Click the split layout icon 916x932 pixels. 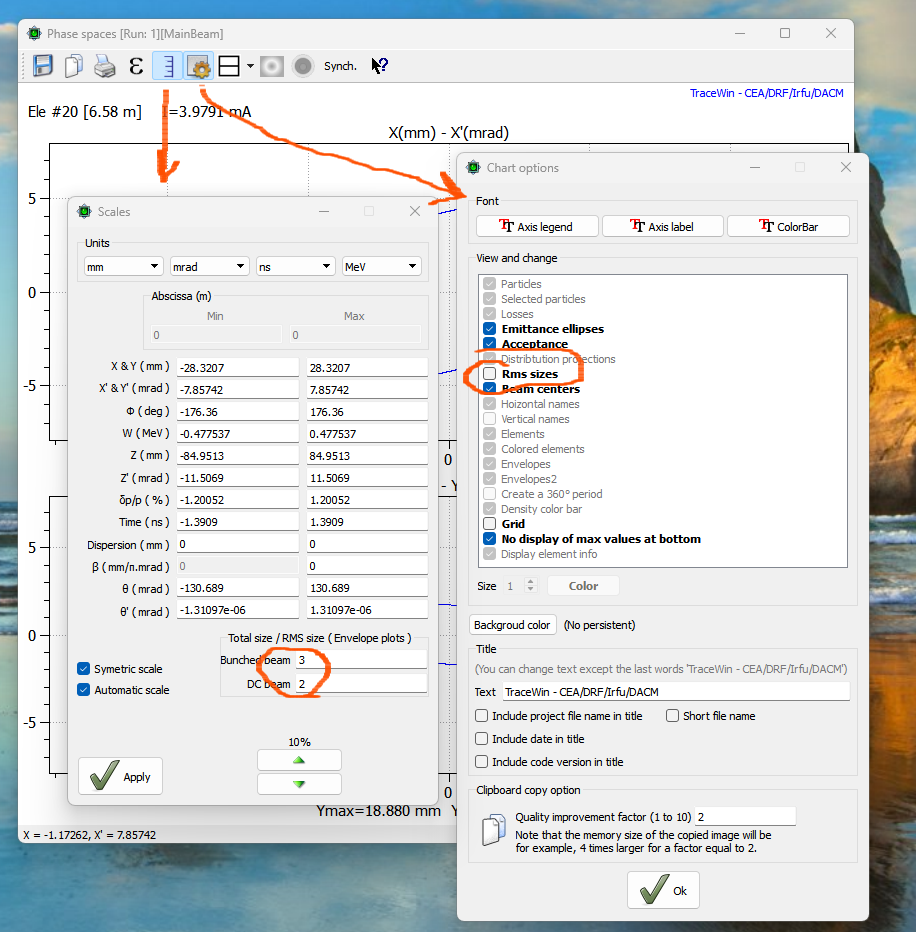(x=229, y=66)
